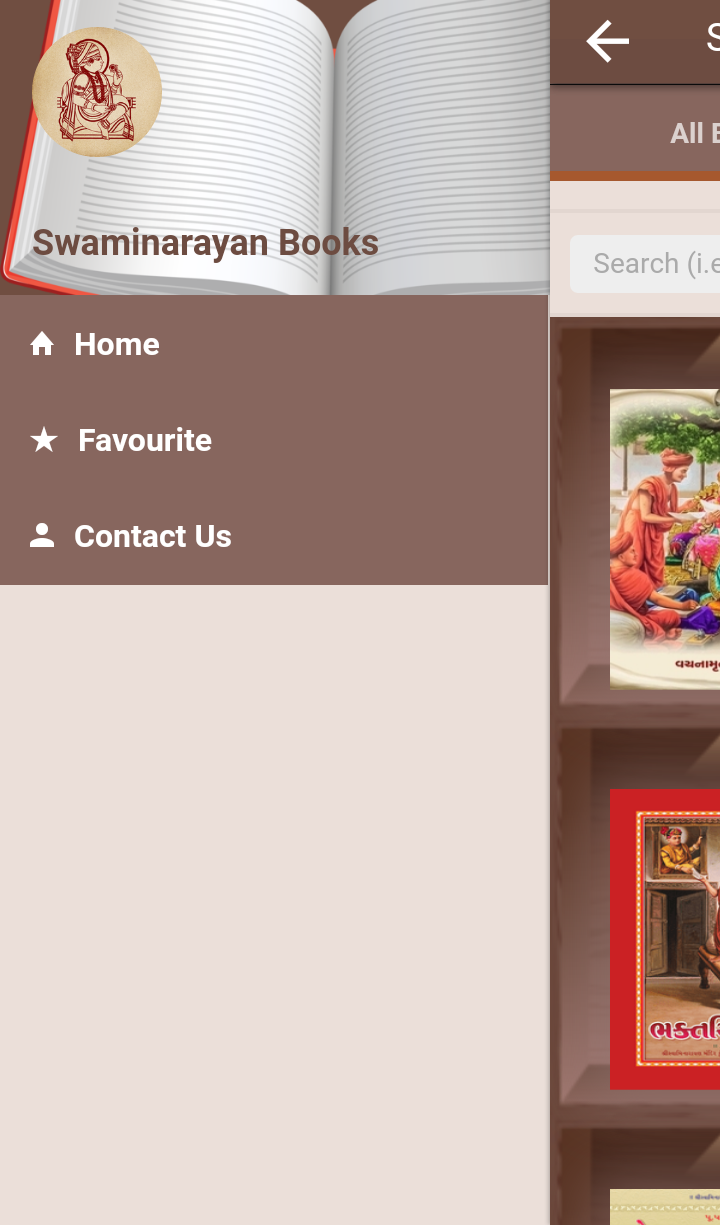Open the Favourite menu entry
This screenshot has width=720, height=1225.
click(x=274, y=440)
